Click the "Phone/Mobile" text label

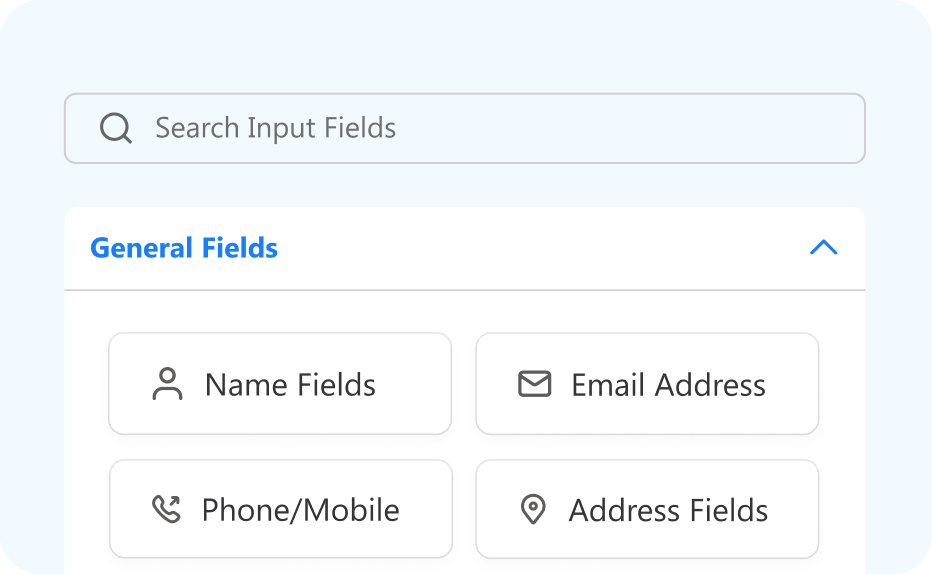click(x=300, y=510)
